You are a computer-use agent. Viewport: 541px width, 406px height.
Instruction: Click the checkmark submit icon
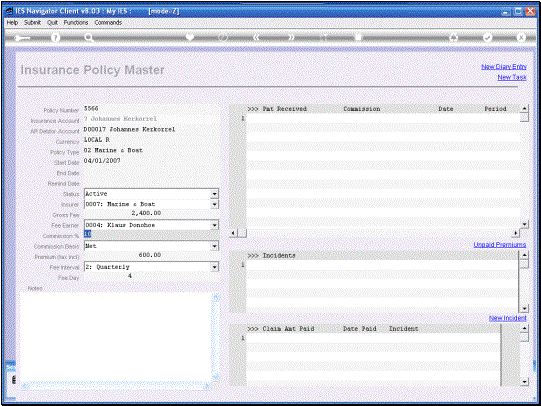point(487,37)
